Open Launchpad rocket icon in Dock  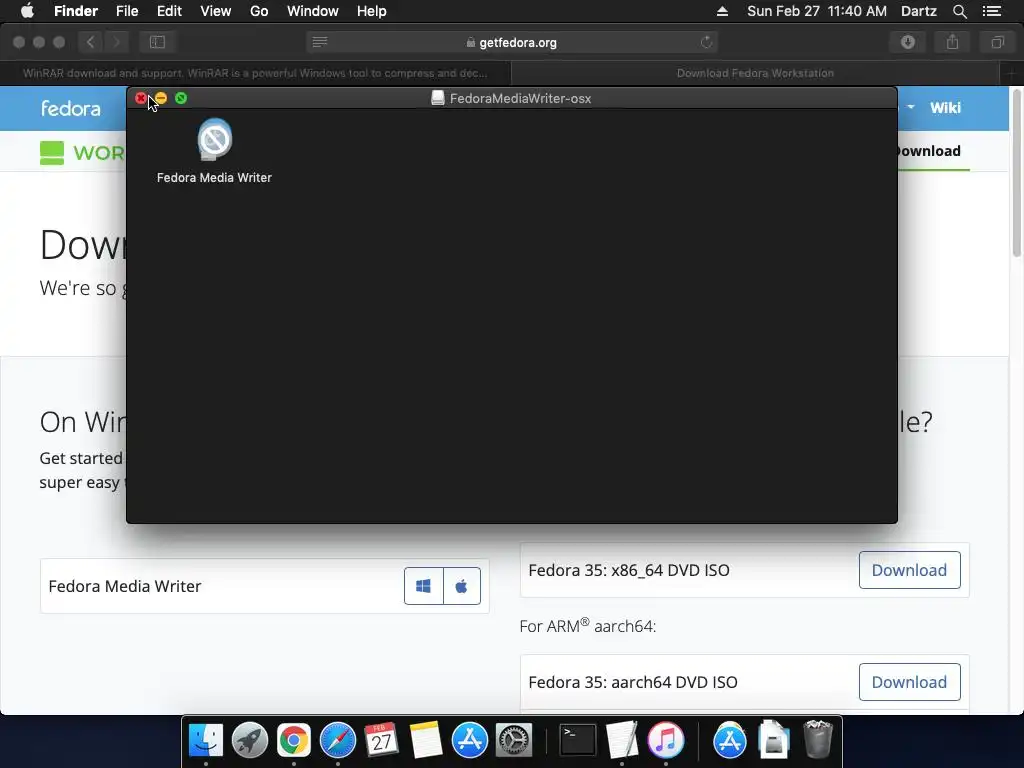pyautogui.click(x=249, y=740)
